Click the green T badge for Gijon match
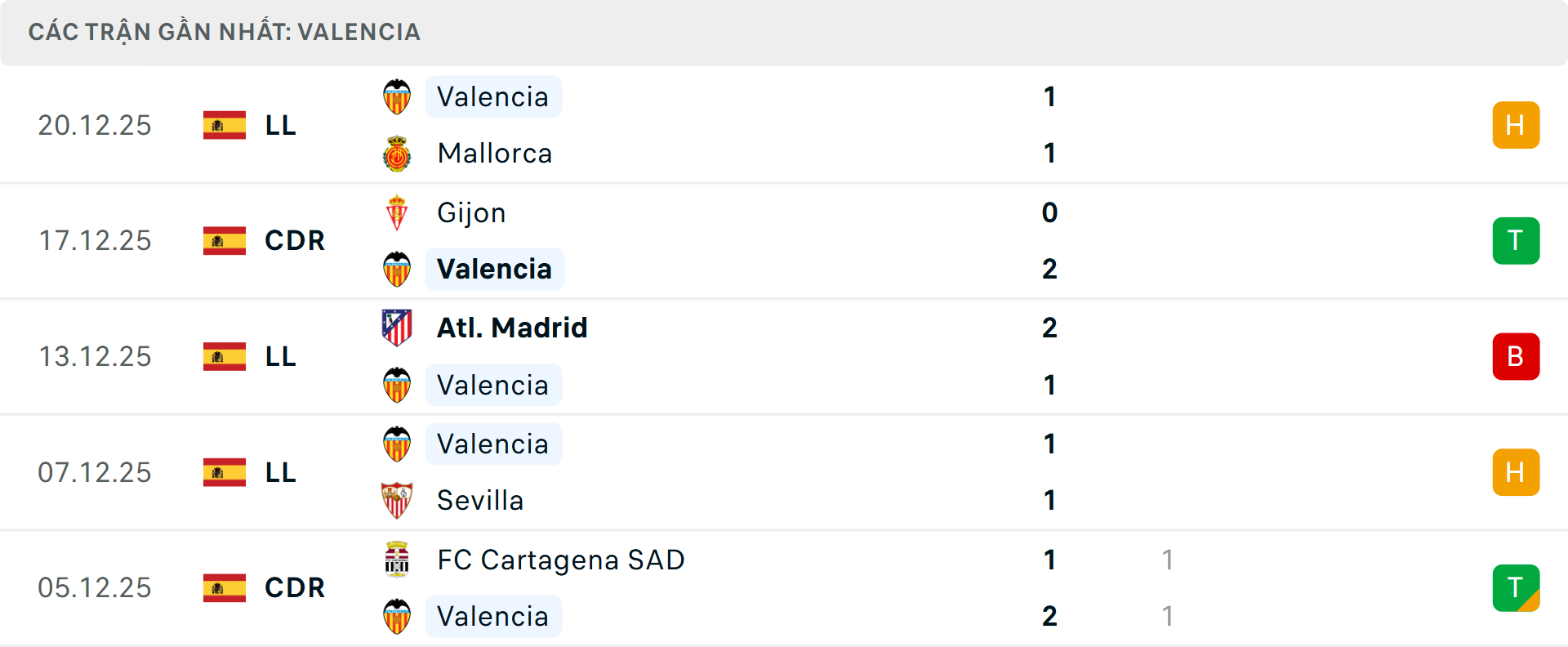 [x=1516, y=241]
